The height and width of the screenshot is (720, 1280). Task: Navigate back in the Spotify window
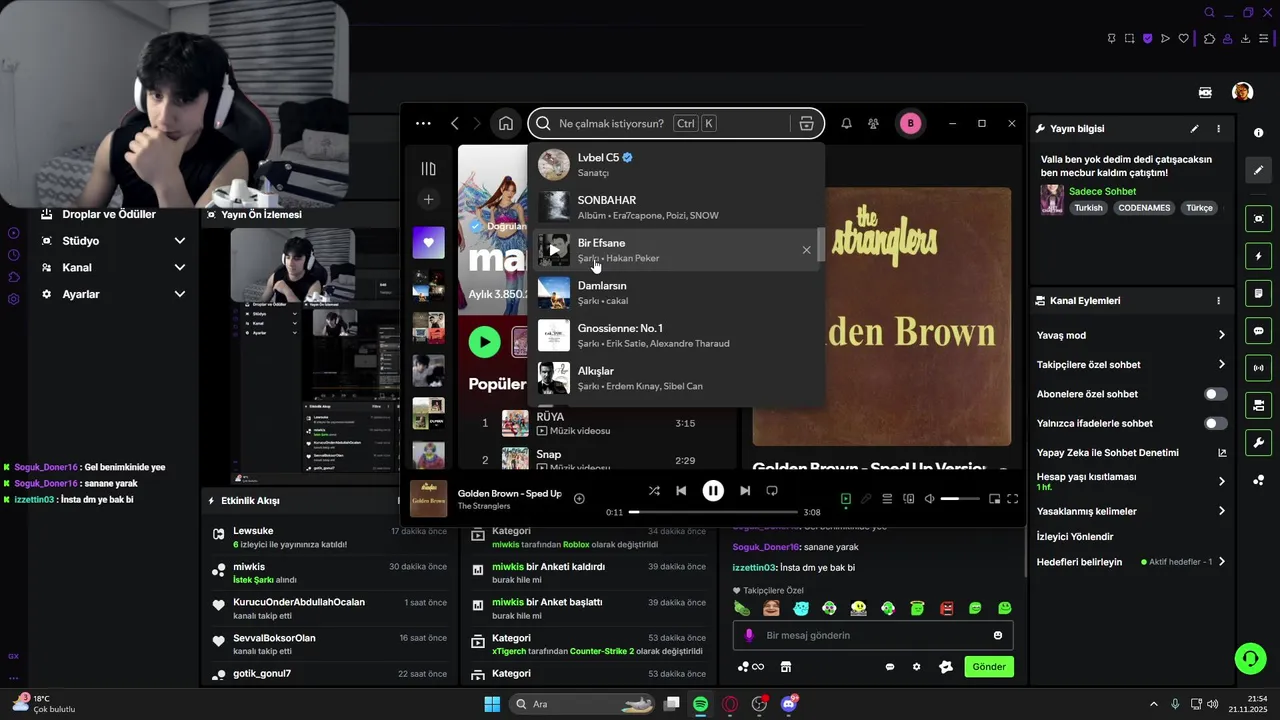[455, 123]
